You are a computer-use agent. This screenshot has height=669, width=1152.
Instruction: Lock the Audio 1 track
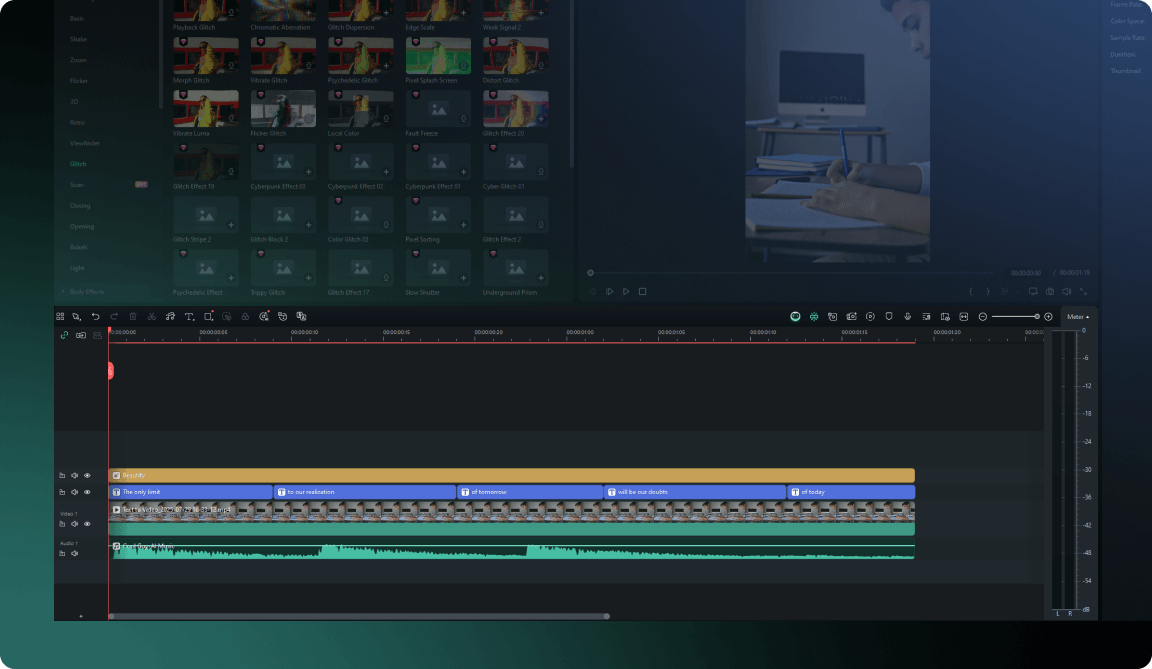pyautogui.click(x=62, y=554)
